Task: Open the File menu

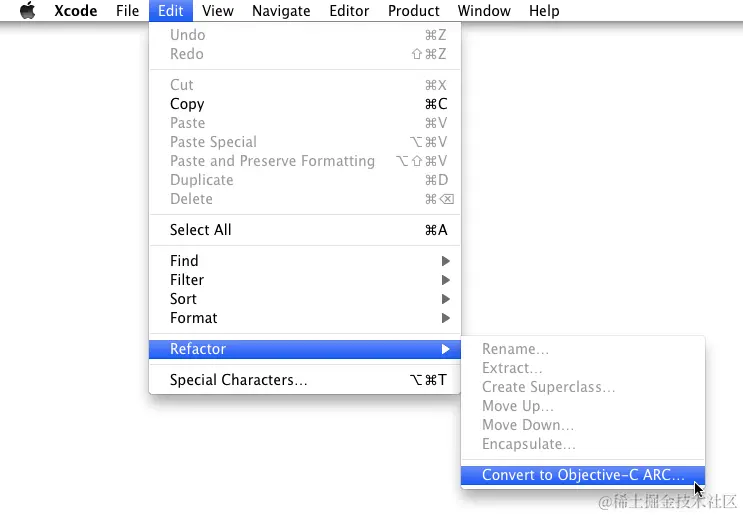Action: [x=127, y=10]
